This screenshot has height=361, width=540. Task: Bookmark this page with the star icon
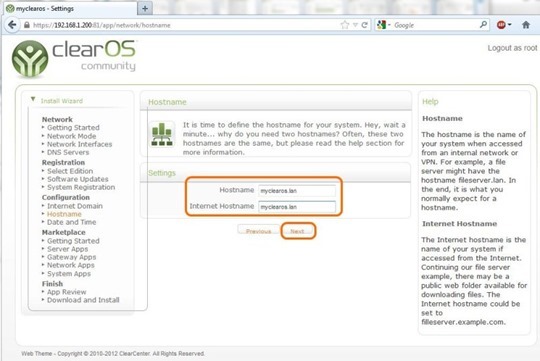click(344, 25)
